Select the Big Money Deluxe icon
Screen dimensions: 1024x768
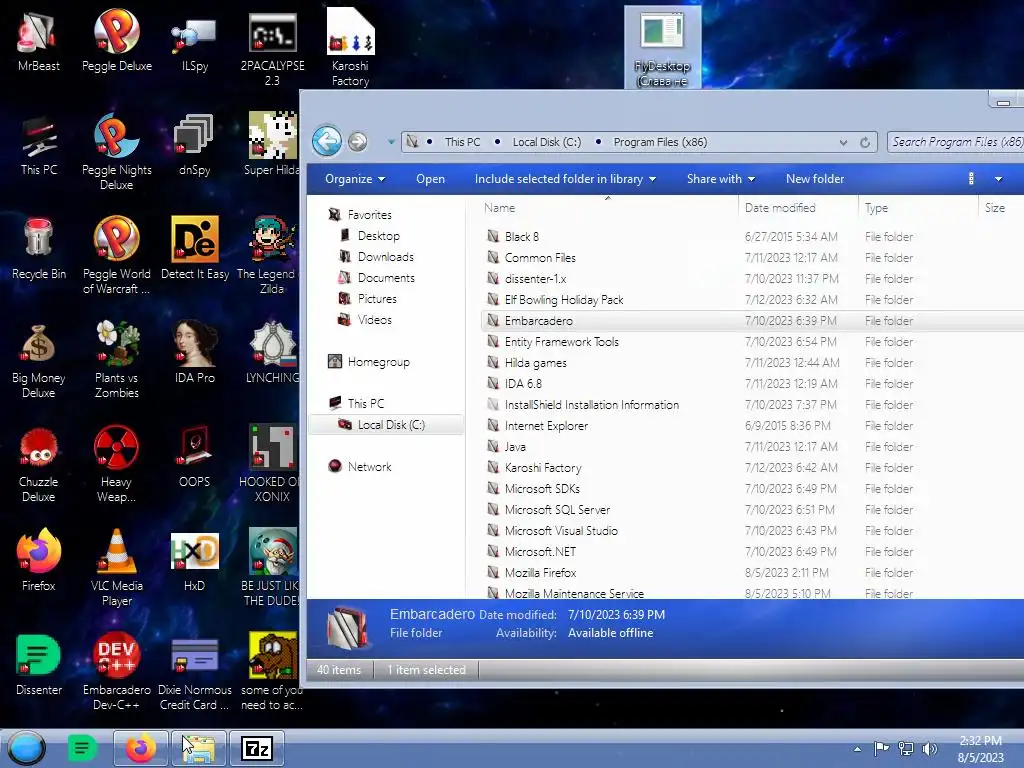pyautogui.click(x=39, y=360)
